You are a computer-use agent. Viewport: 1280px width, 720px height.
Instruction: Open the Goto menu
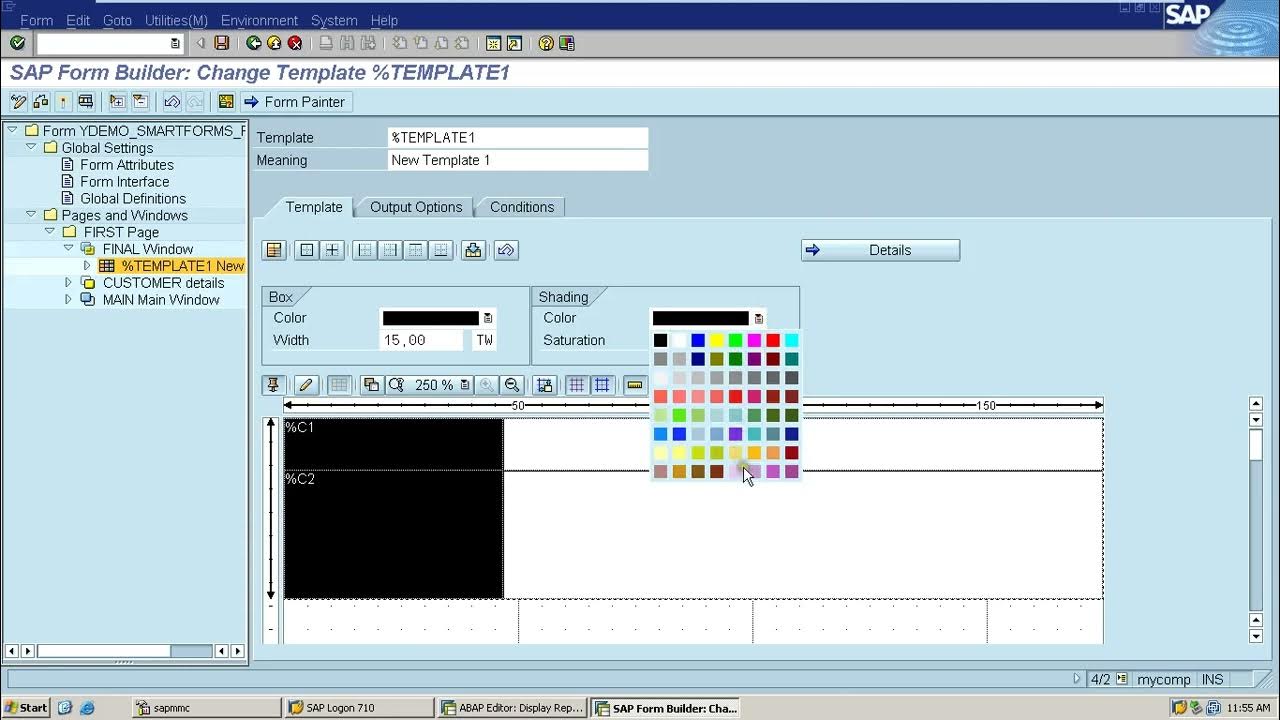pyautogui.click(x=117, y=20)
